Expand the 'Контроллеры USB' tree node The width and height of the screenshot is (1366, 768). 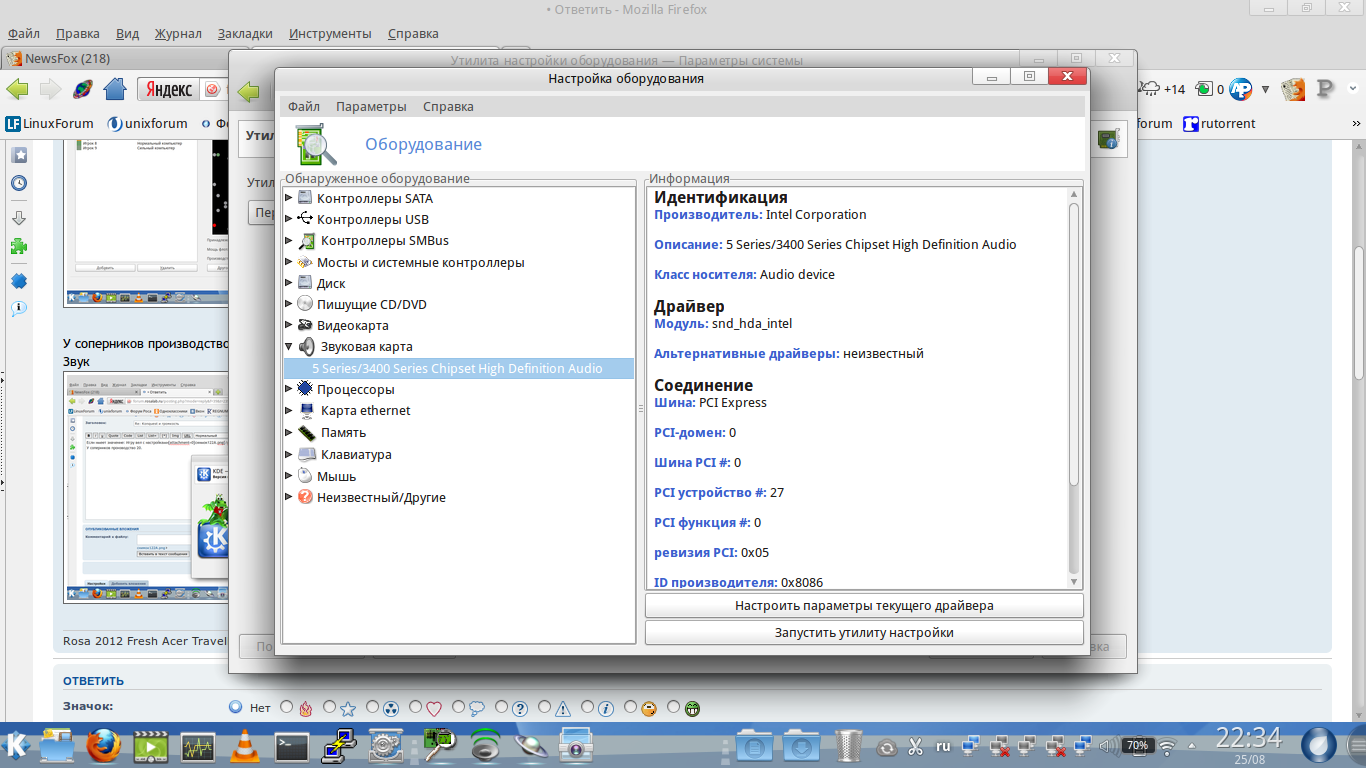click(x=289, y=219)
